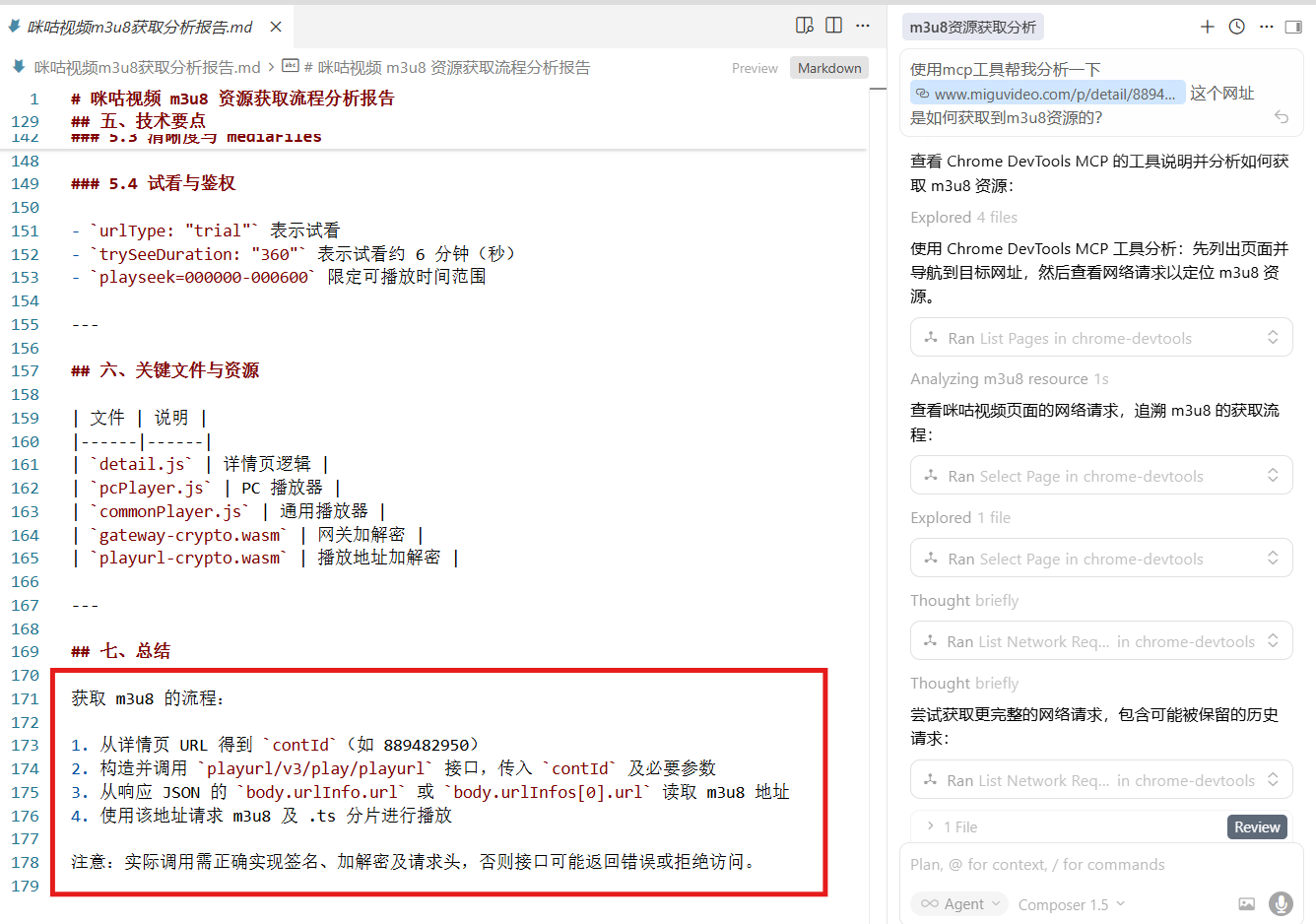Image resolution: width=1316 pixels, height=924 pixels.
Task: Split the editor with the split icon
Action: pos(834,26)
